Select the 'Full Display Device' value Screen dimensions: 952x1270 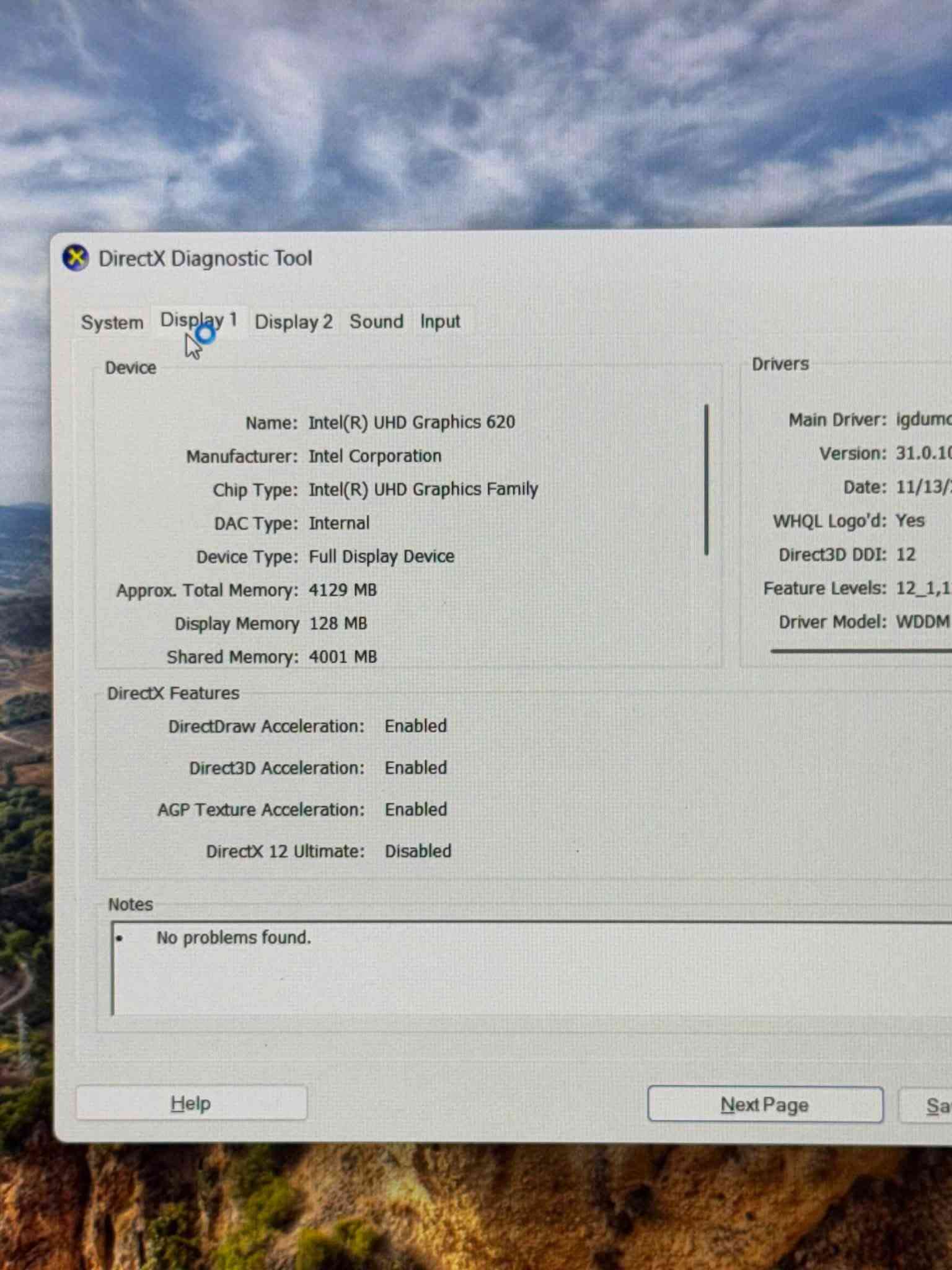tap(381, 556)
